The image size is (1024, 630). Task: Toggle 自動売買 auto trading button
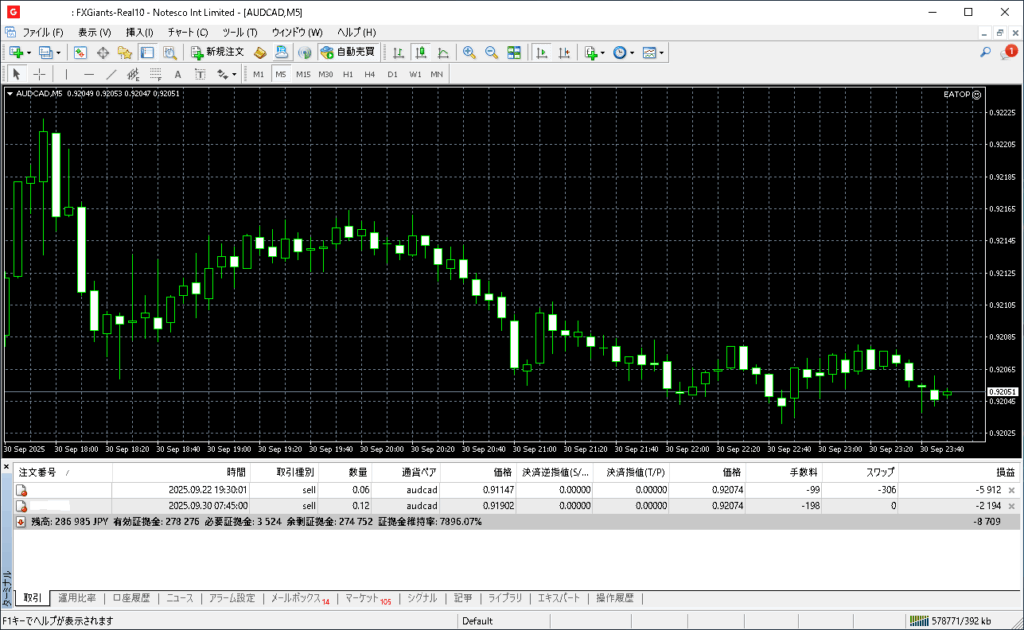coord(347,52)
